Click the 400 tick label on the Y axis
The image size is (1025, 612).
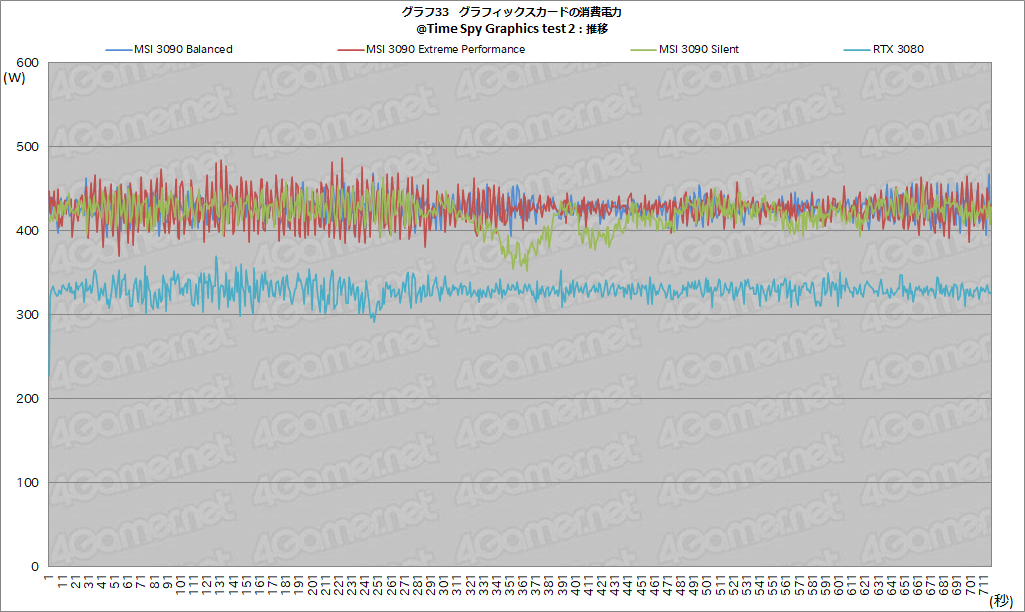pyautogui.click(x=28, y=231)
